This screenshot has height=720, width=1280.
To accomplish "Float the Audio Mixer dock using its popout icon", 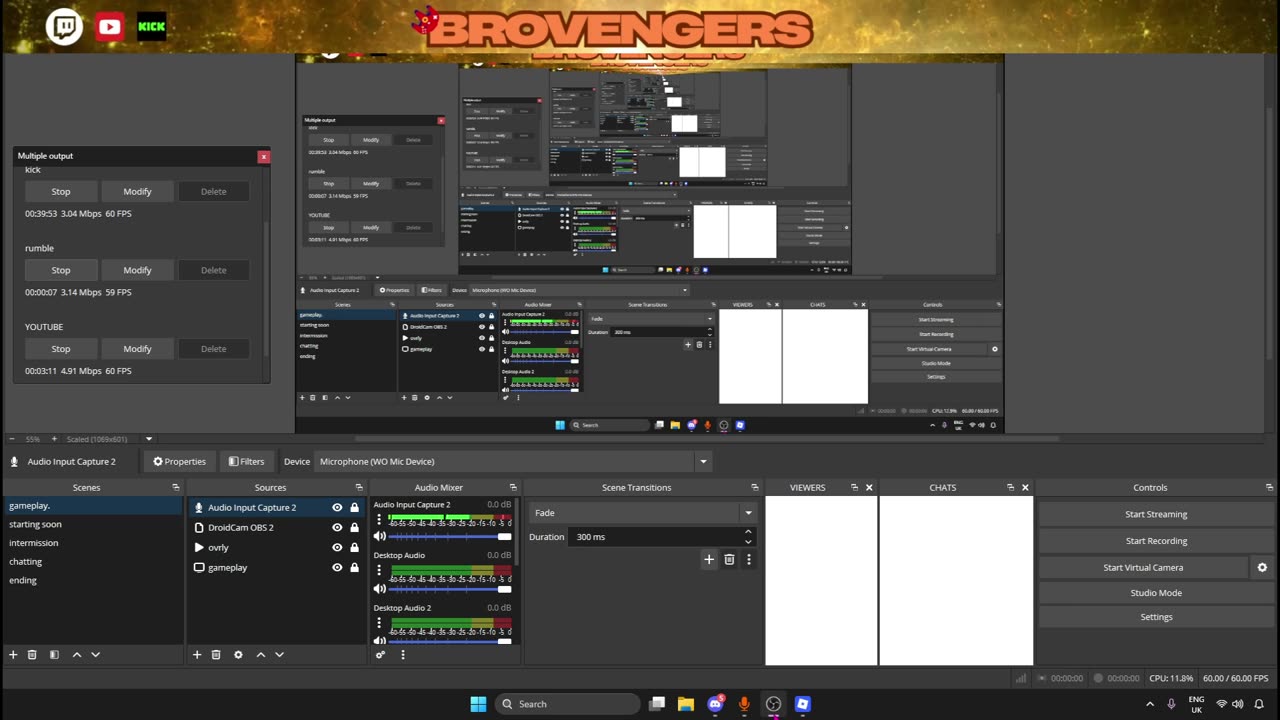I will pos(513,488).
